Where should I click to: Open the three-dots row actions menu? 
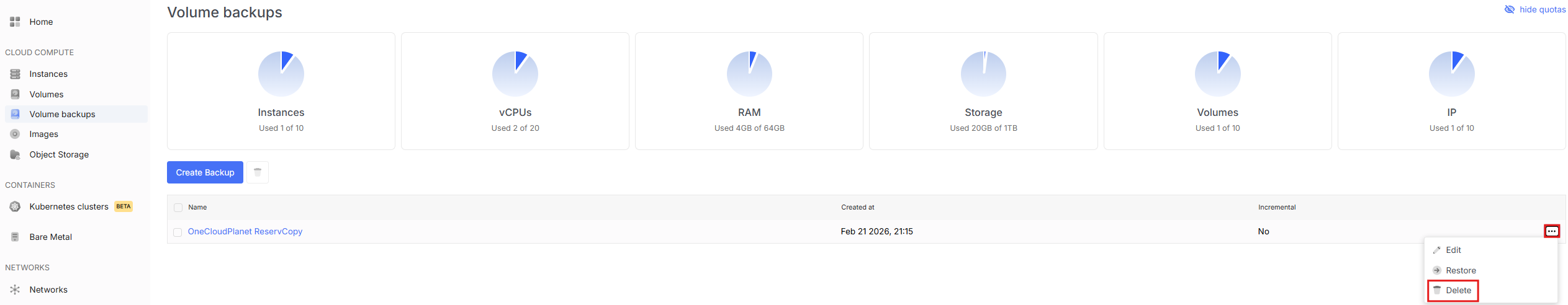pyautogui.click(x=1551, y=231)
